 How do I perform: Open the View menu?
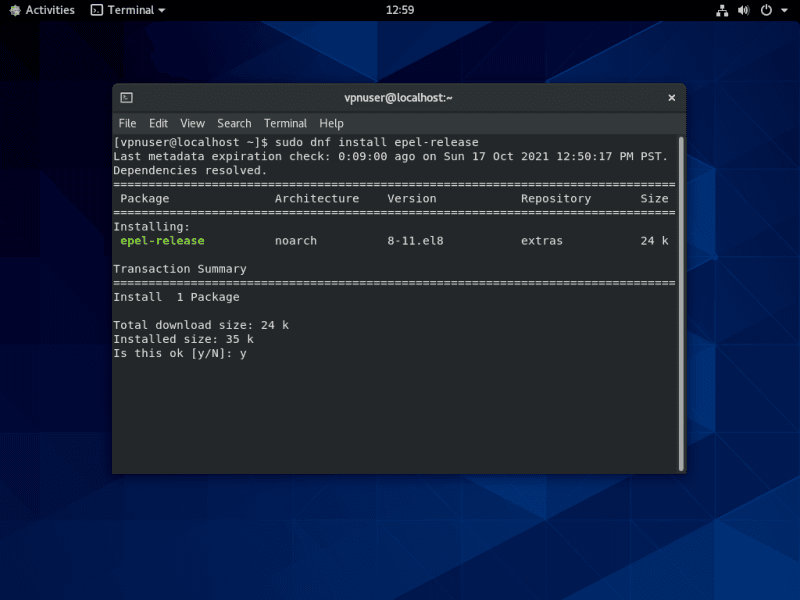[192, 123]
